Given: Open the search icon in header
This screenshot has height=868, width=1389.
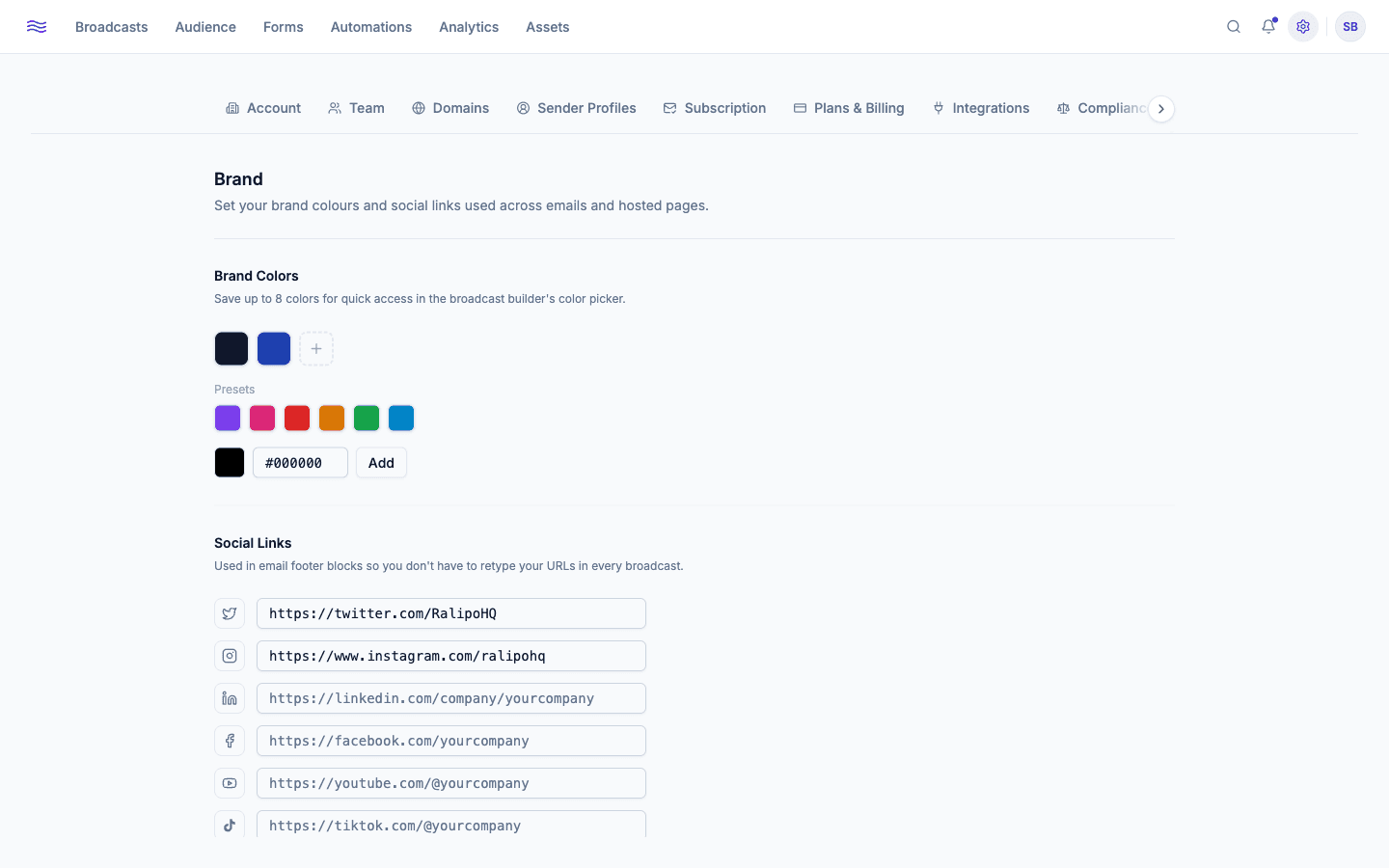Looking at the screenshot, I should click(x=1234, y=27).
